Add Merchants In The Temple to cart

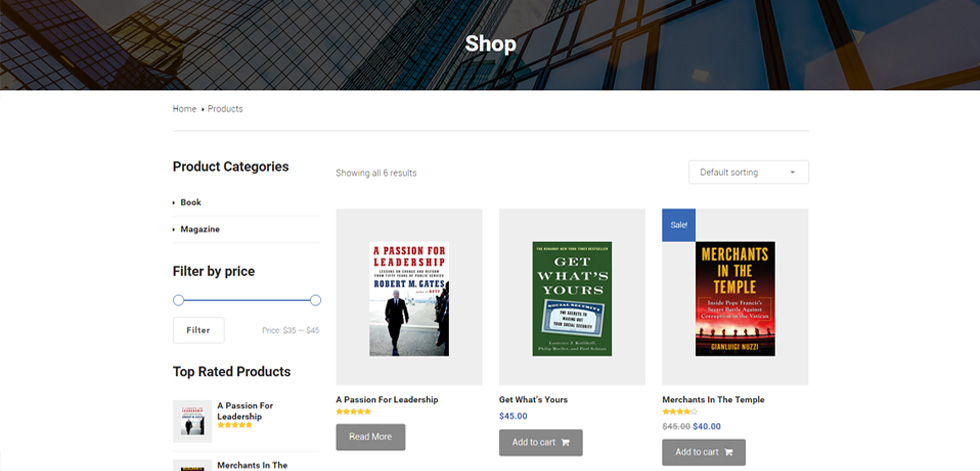(704, 452)
